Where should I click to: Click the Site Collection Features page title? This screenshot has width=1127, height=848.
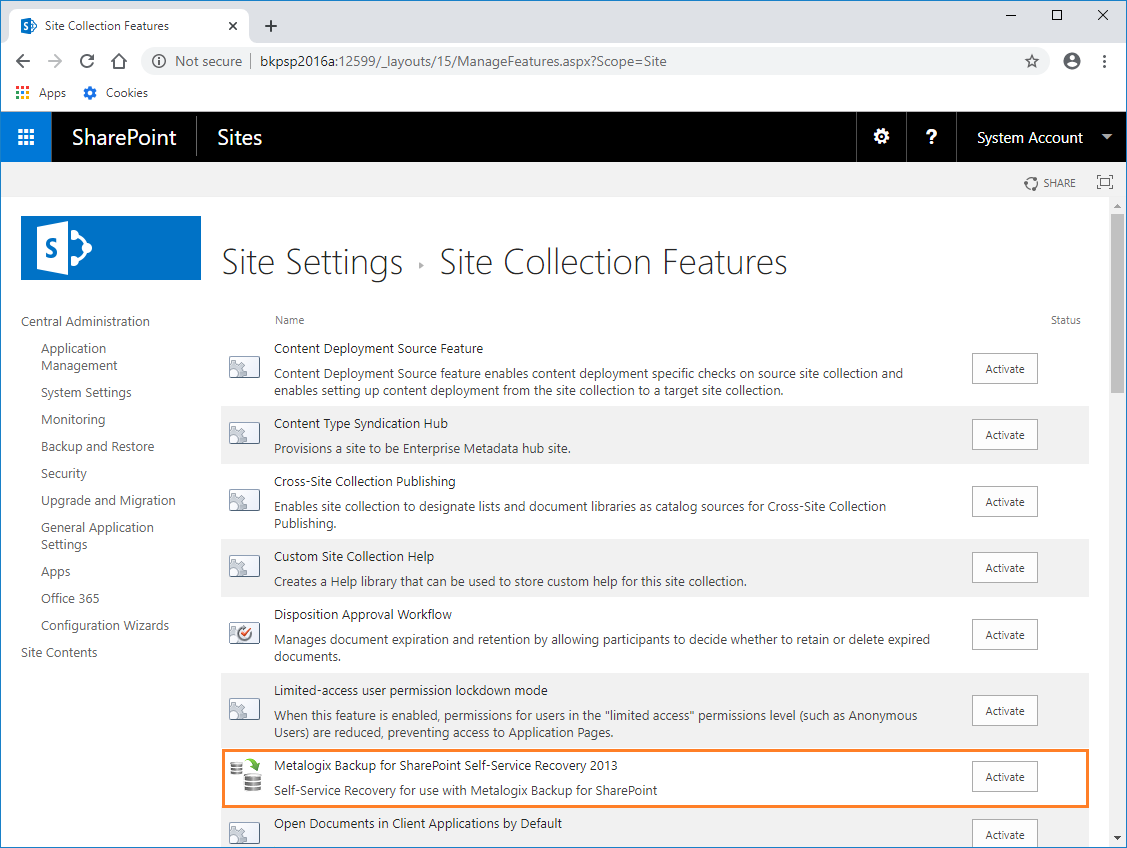point(613,262)
